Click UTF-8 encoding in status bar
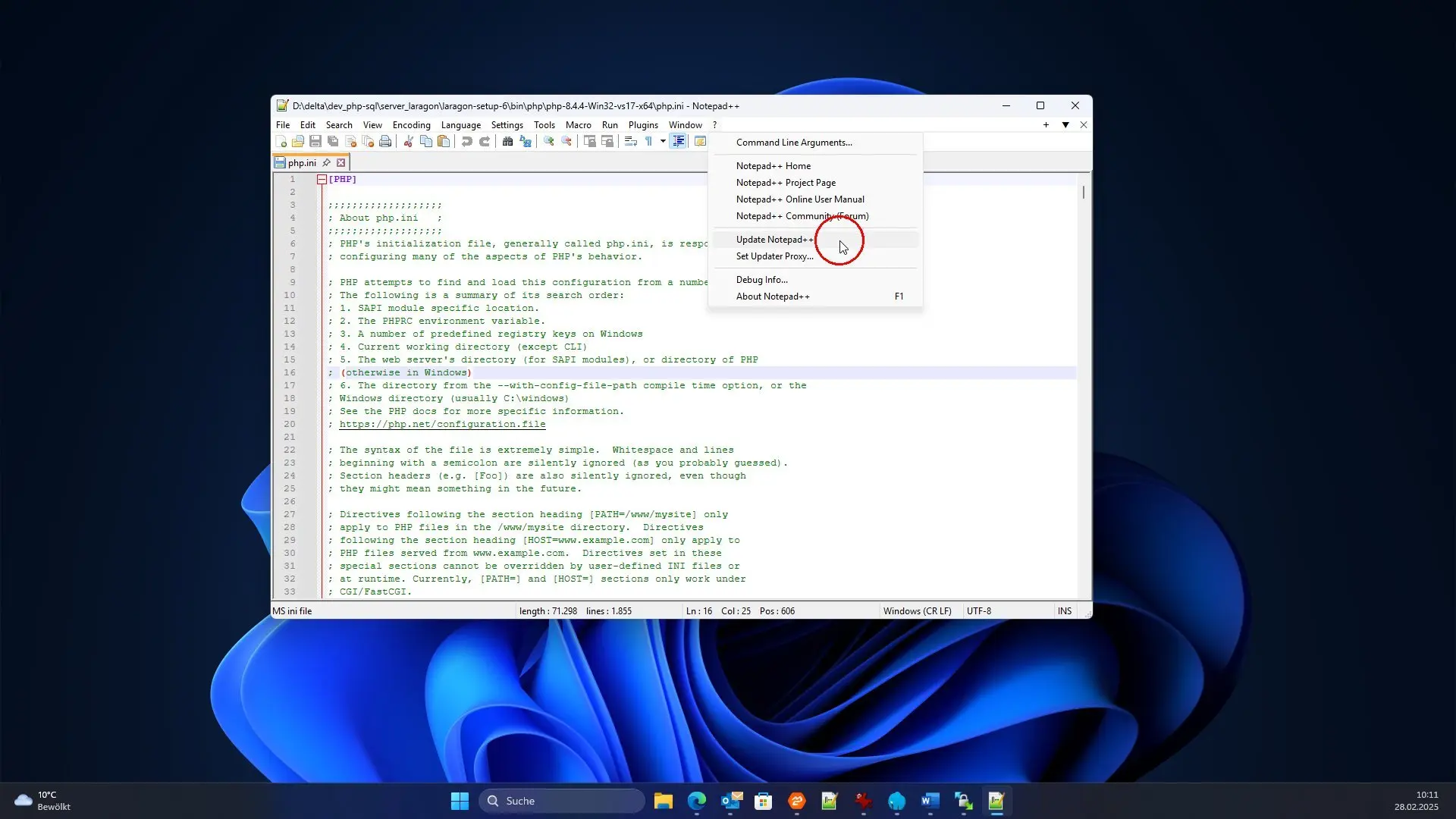 pos(978,611)
